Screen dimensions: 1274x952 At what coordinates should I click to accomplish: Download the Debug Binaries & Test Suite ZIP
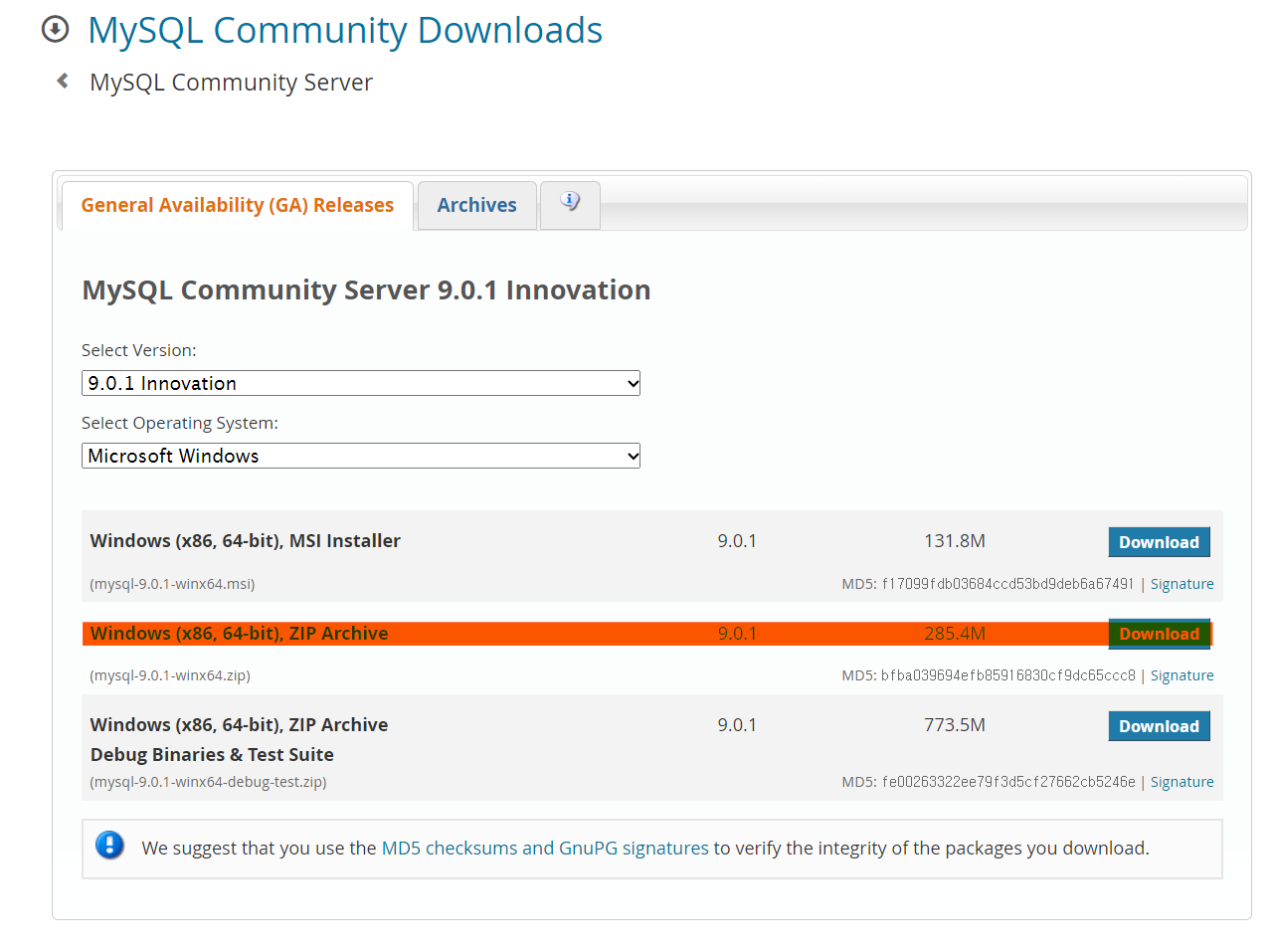pos(1160,726)
